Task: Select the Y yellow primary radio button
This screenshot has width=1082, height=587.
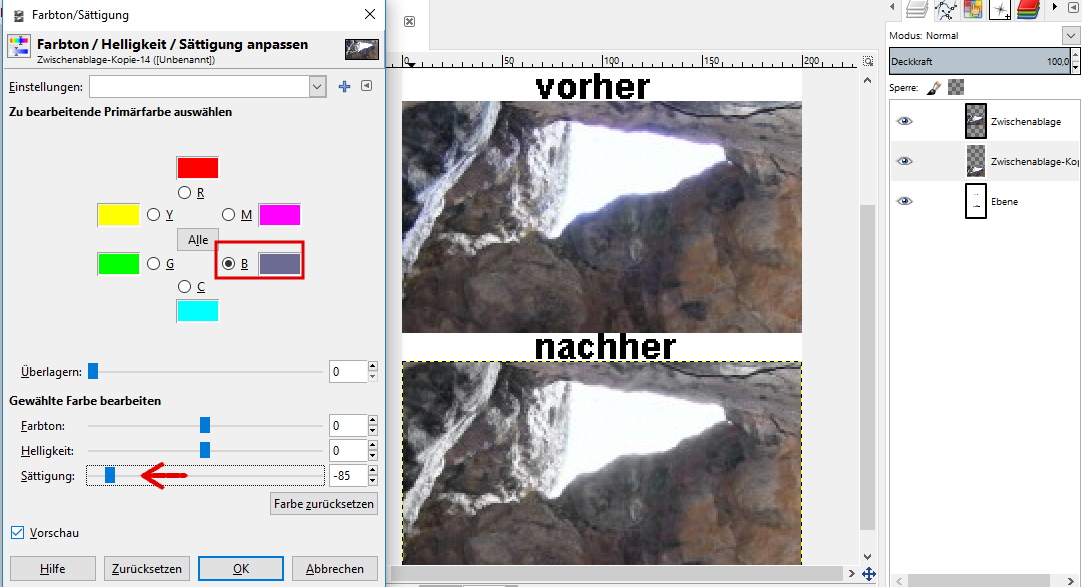Action: pos(153,215)
